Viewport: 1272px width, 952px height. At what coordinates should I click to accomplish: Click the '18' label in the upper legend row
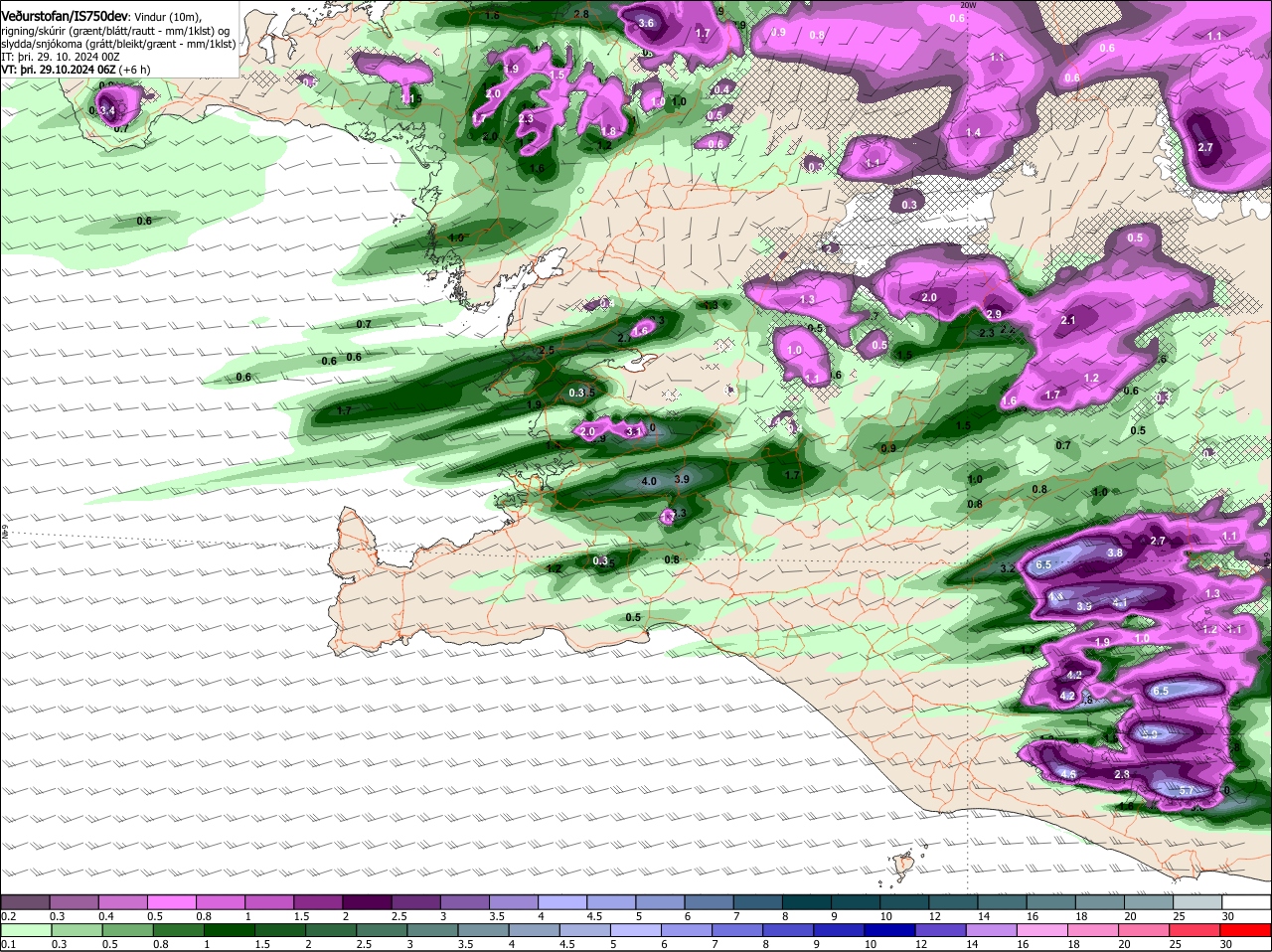(1081, 916)
